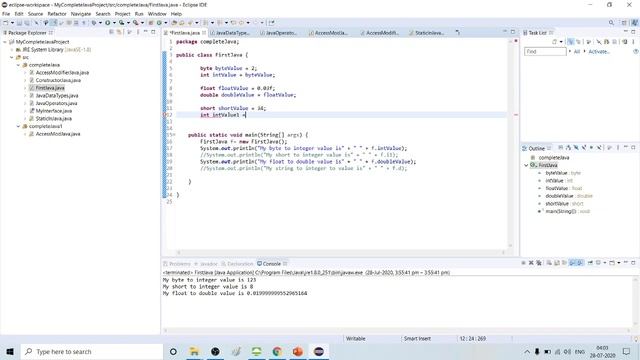Click the Task List synchronize icon
Image resolution: width=640 pixels, height=360 pixels.
point(624,42)
